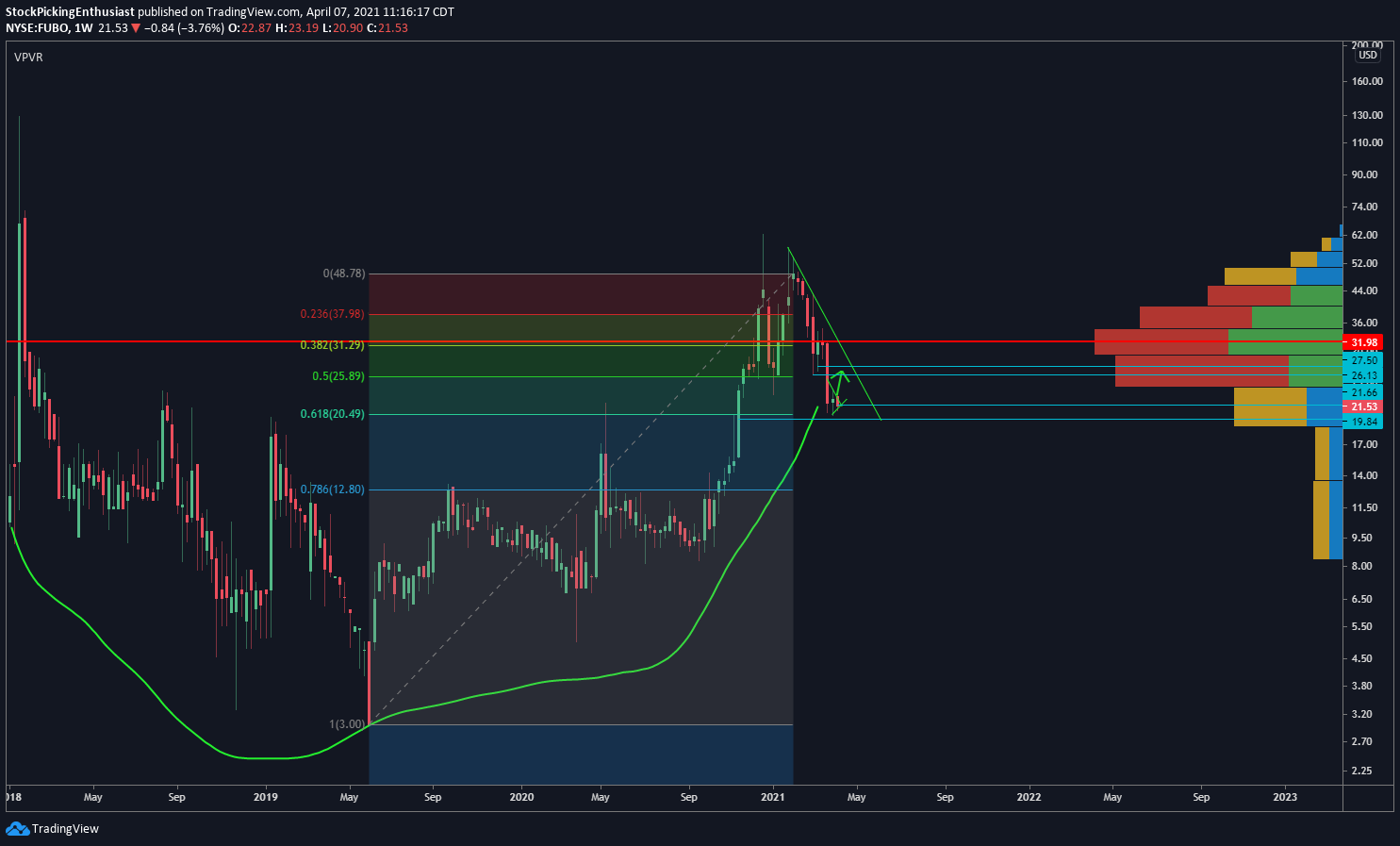Click the 27.50 price tag on axis
The height and width of the screenshot is (846, 1400).
pos(1363,360)
